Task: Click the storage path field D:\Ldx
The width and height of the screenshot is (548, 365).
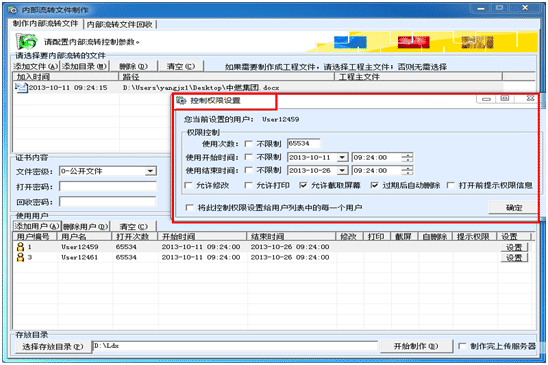Action: coord(235,346)
